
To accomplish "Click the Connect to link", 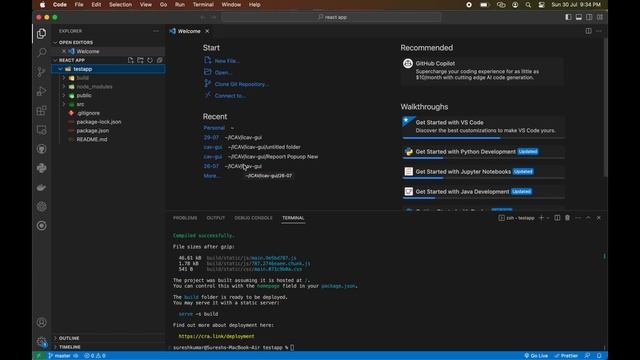I will click(230, 96).
